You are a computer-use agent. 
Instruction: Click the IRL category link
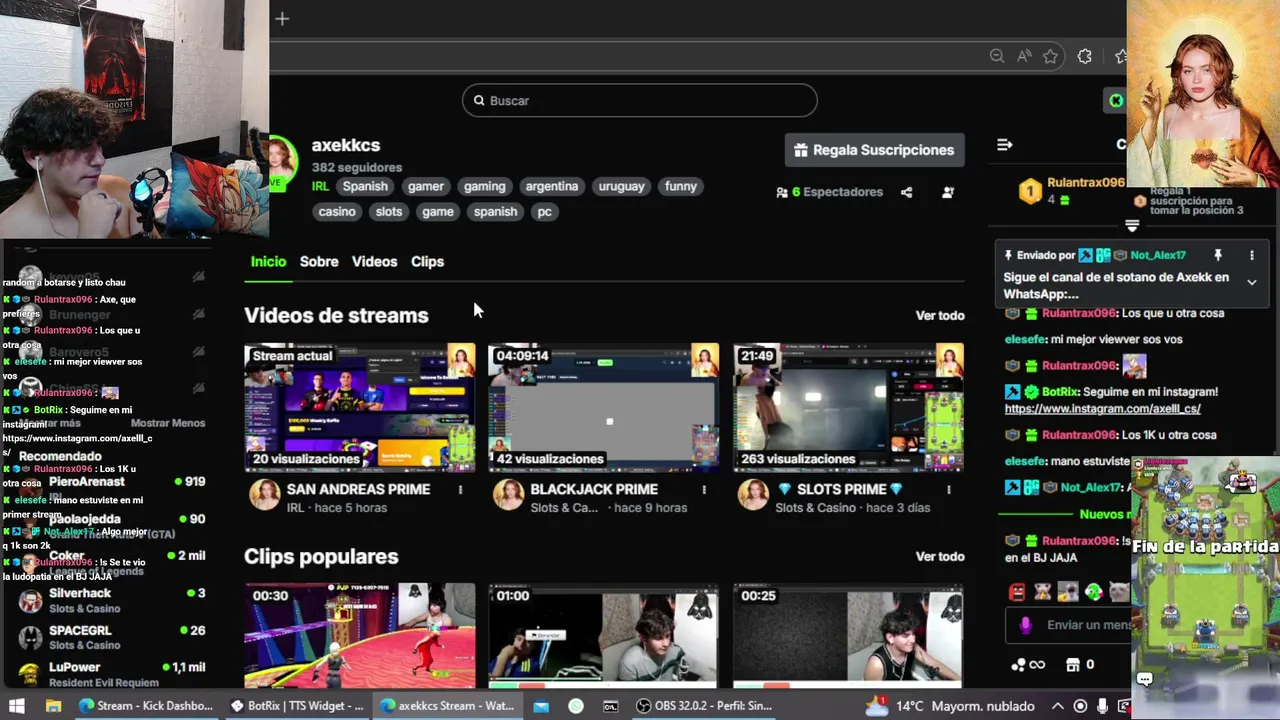pyautogui.click(x=320, y=186)
